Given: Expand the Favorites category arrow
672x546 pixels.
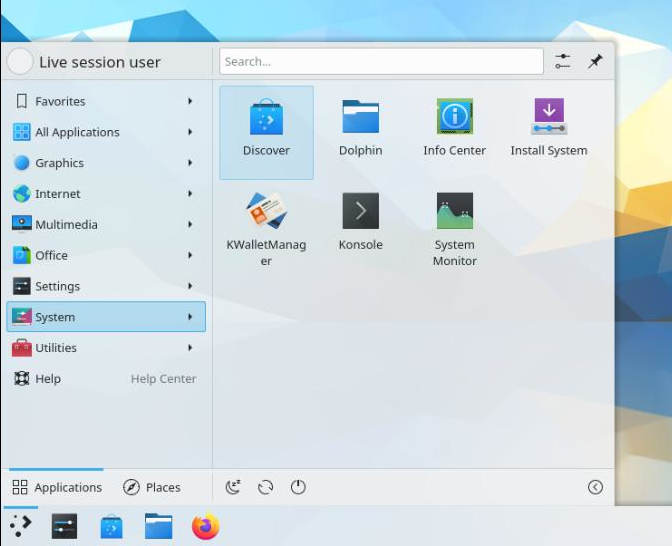Looking at the screenshot, I should click(190, 101).
